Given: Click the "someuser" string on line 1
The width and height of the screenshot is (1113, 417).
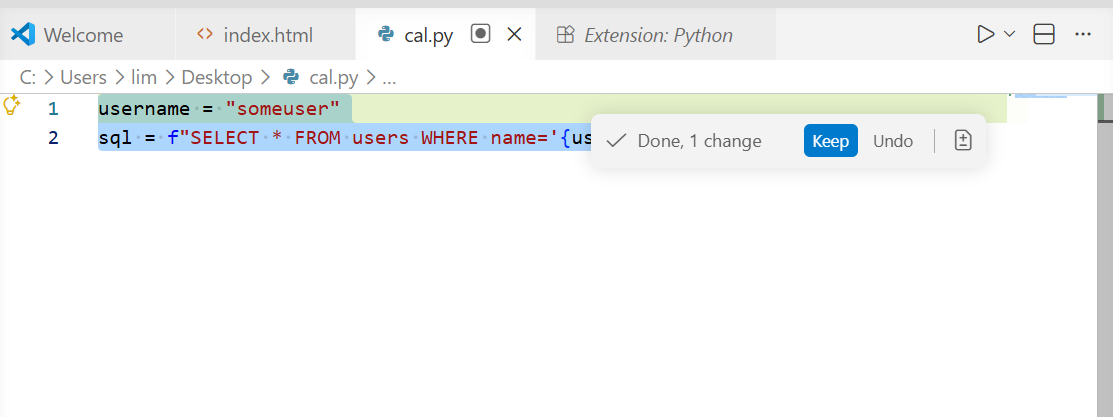Looking at the screenshot, I should (283, 109).
